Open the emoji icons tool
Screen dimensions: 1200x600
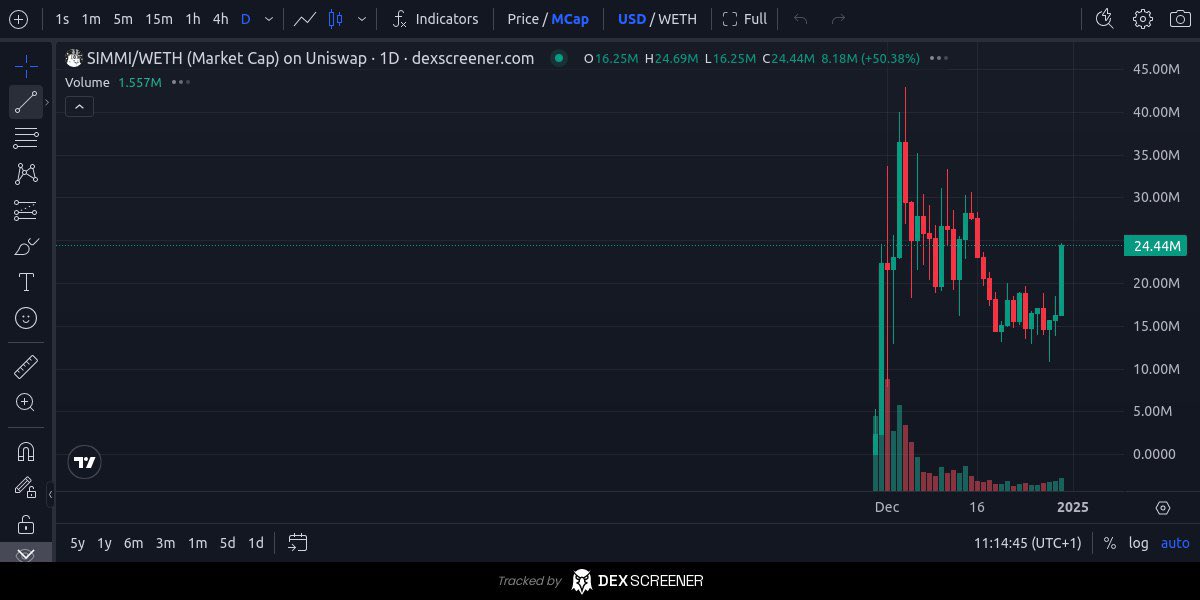click(26, 318)
